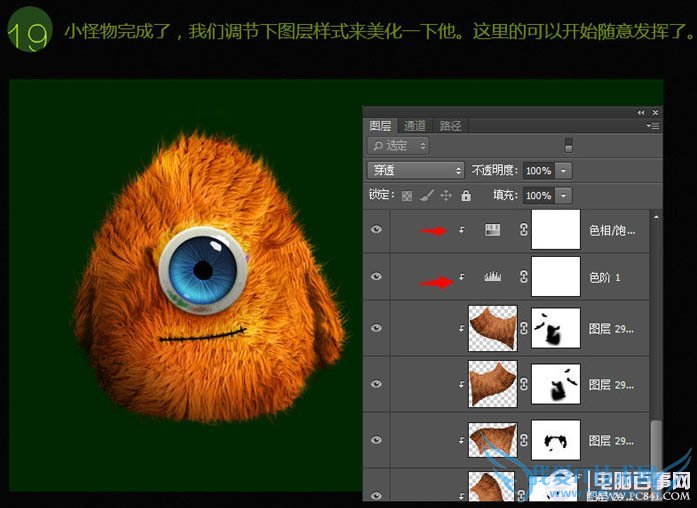The width and height of the screenshot is (697, 508).
Task: Select the layer mask thumbnail right below 色阶 1 mask
Action: (556, 328)
